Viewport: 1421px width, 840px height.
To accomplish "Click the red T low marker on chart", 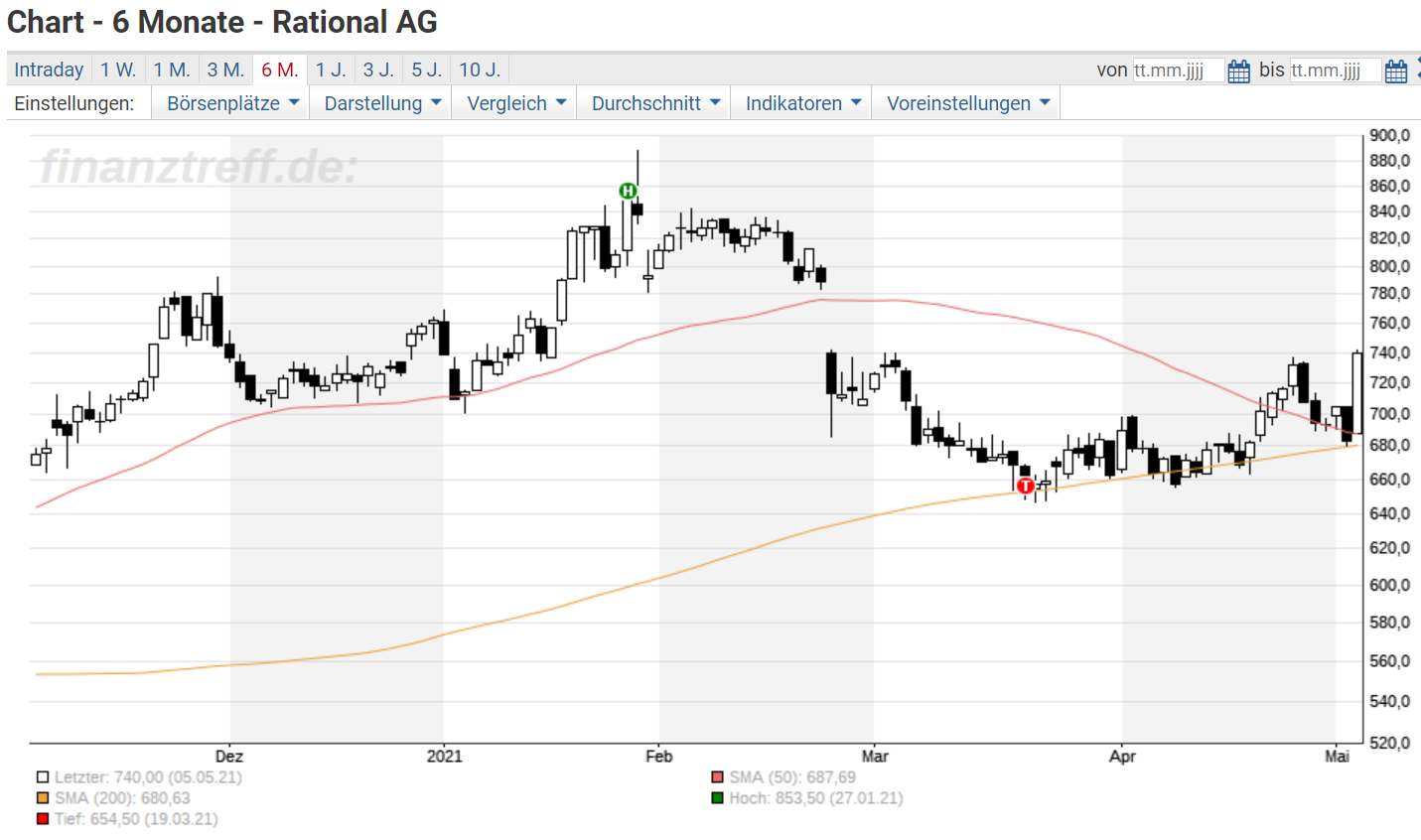I will pyautogui.click(x=1026, y=486).
